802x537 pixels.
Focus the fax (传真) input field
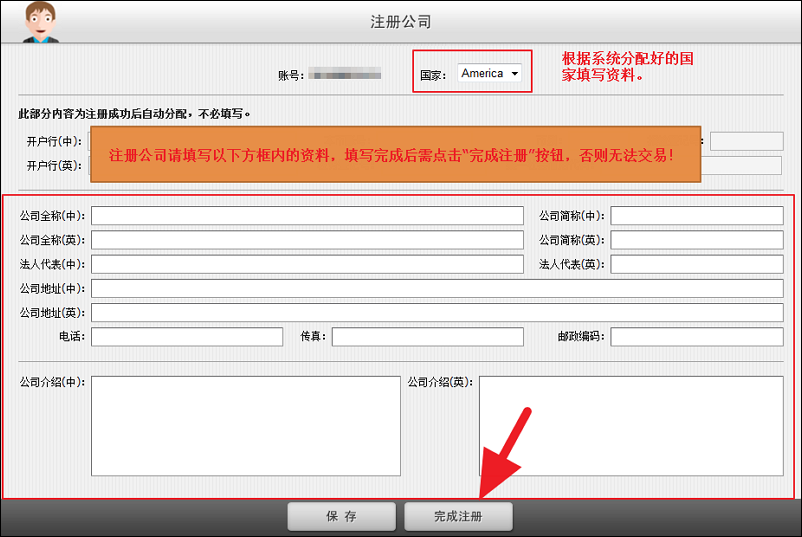click(427, 337)
